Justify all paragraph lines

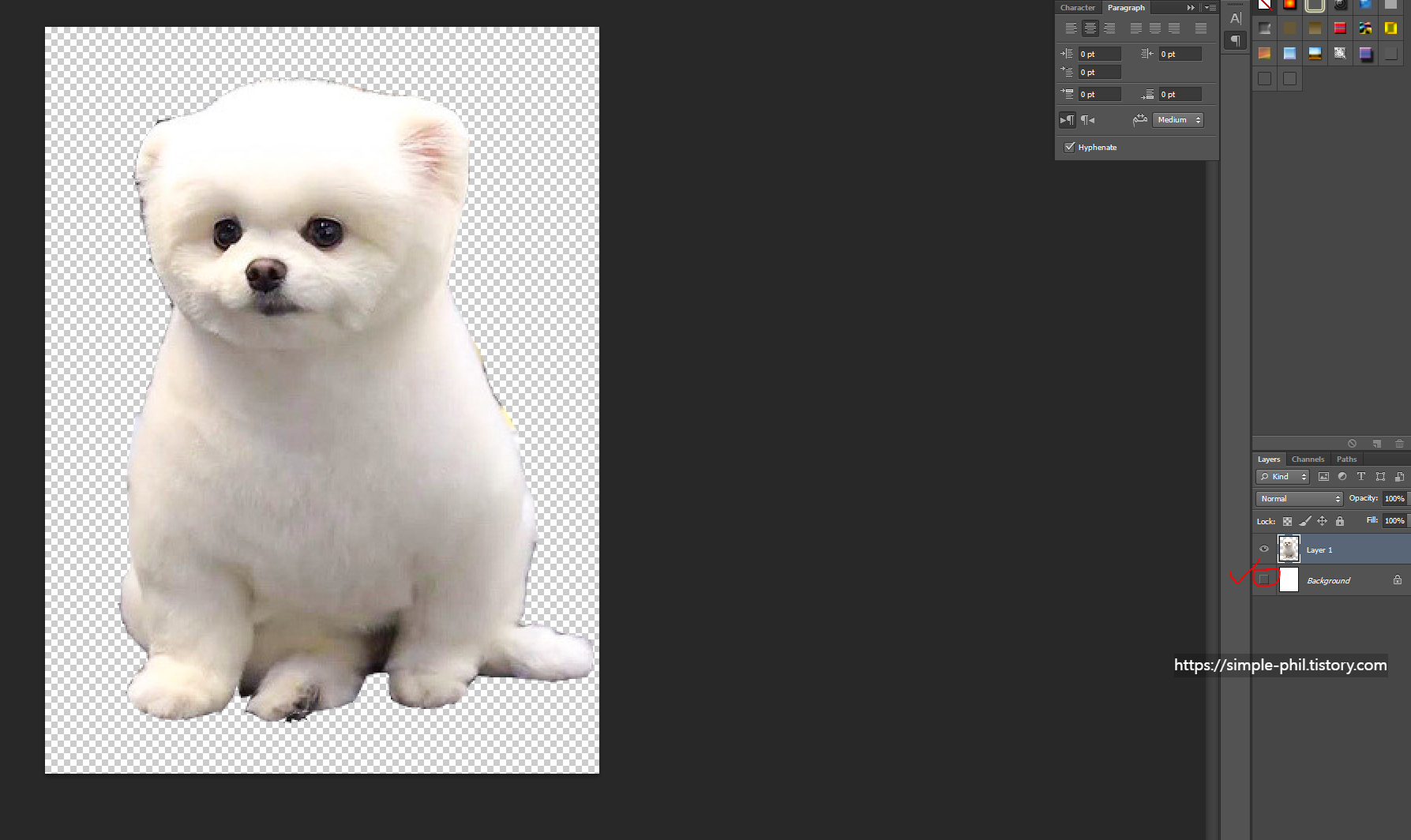tap(1201, 28)
